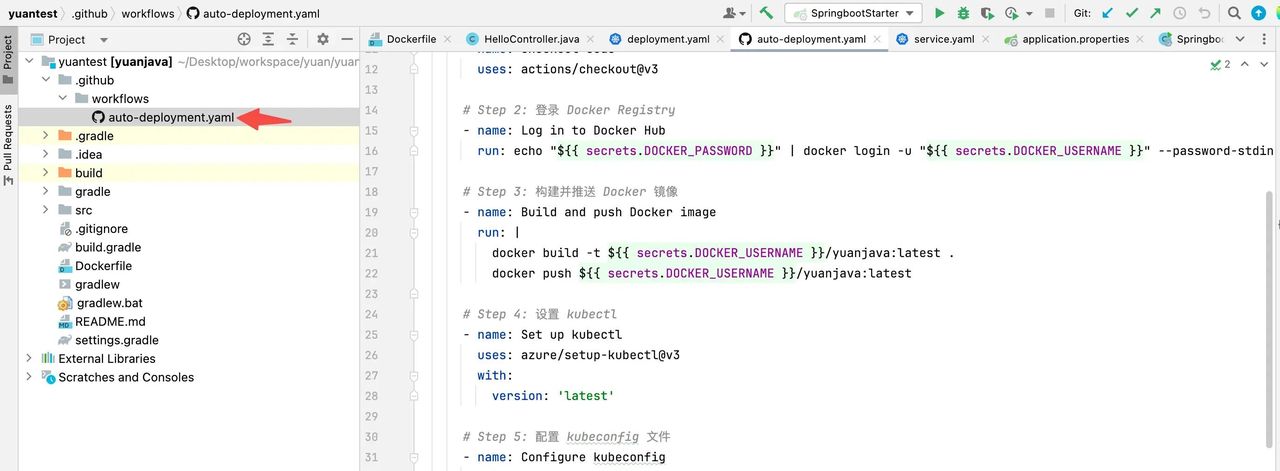Click Collapse All icon in Project panel
The height and width of the screenshot is (471, 1280).
pyautogui.click(x=292, y=39)
